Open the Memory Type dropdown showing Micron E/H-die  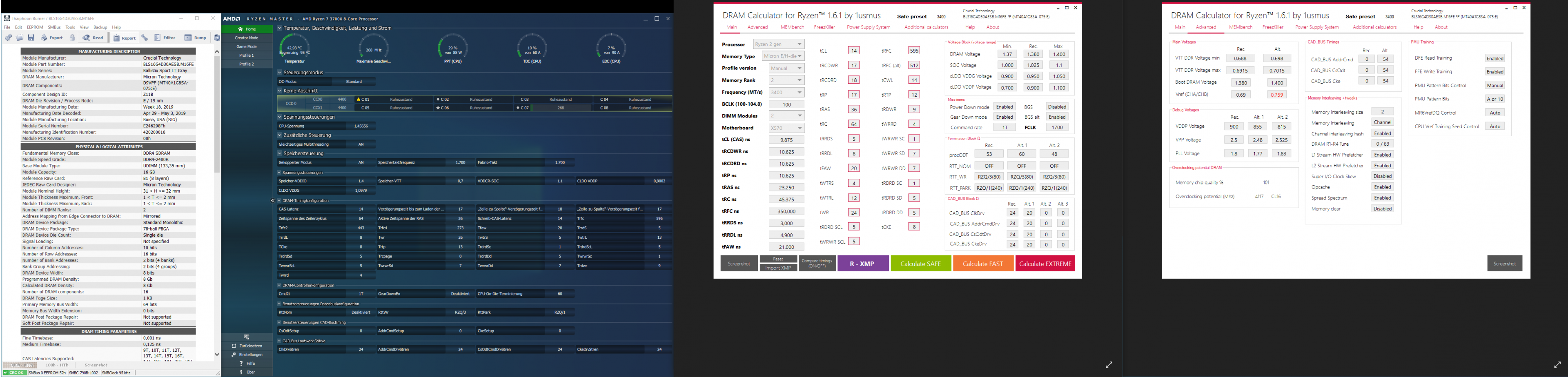coord(783,56)
